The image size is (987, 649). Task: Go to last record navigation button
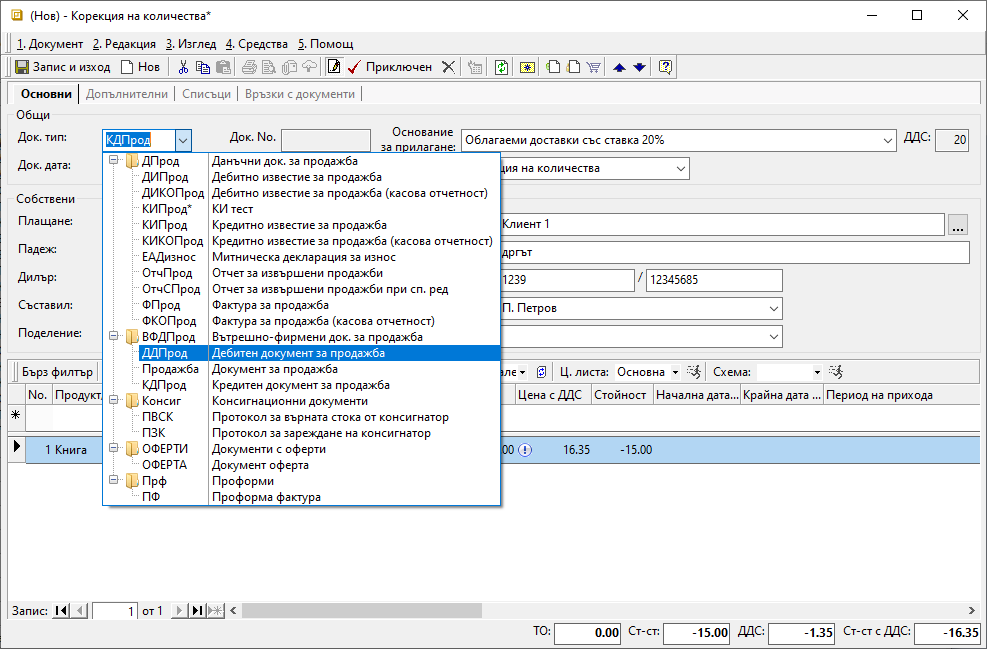coord(197,610)
